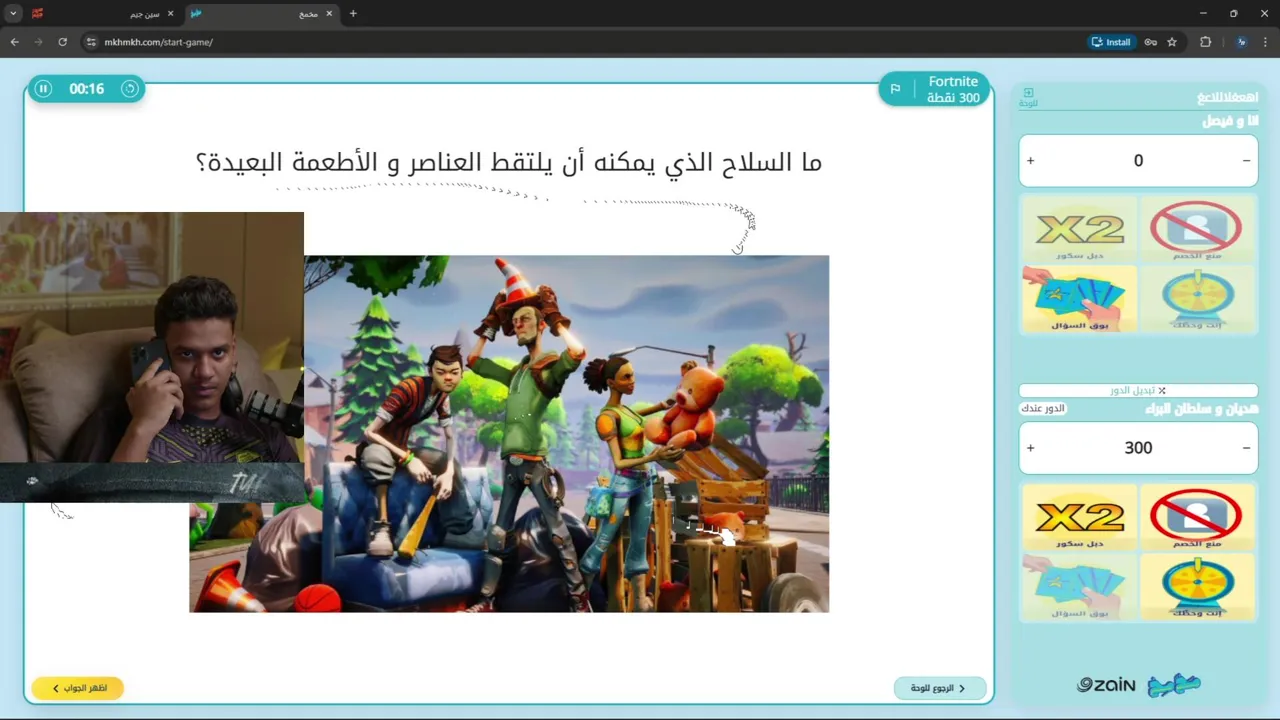
Task: Bookmark this page with the star
Action: (x=1172, y=42)
